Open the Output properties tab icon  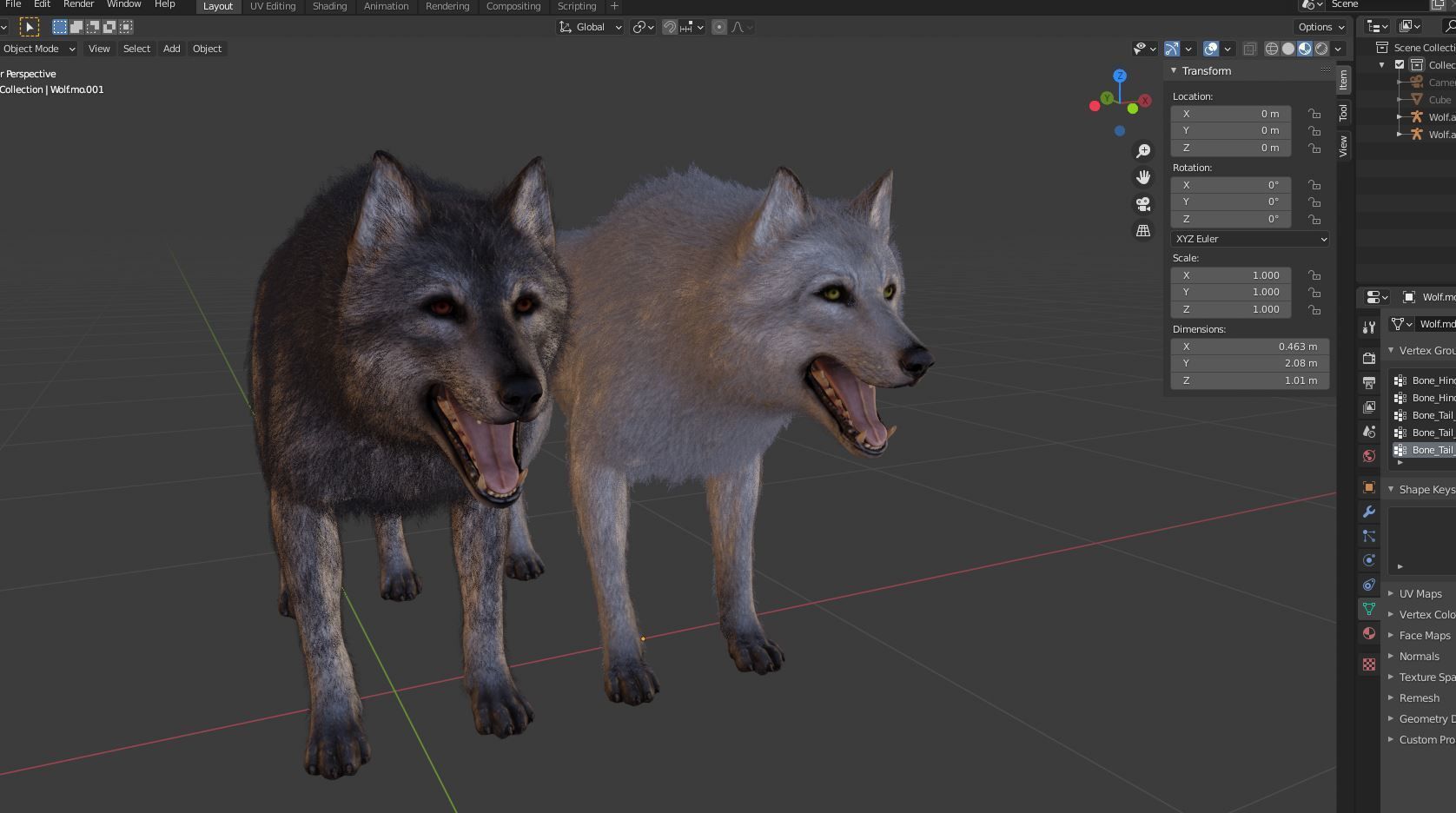1369,382
